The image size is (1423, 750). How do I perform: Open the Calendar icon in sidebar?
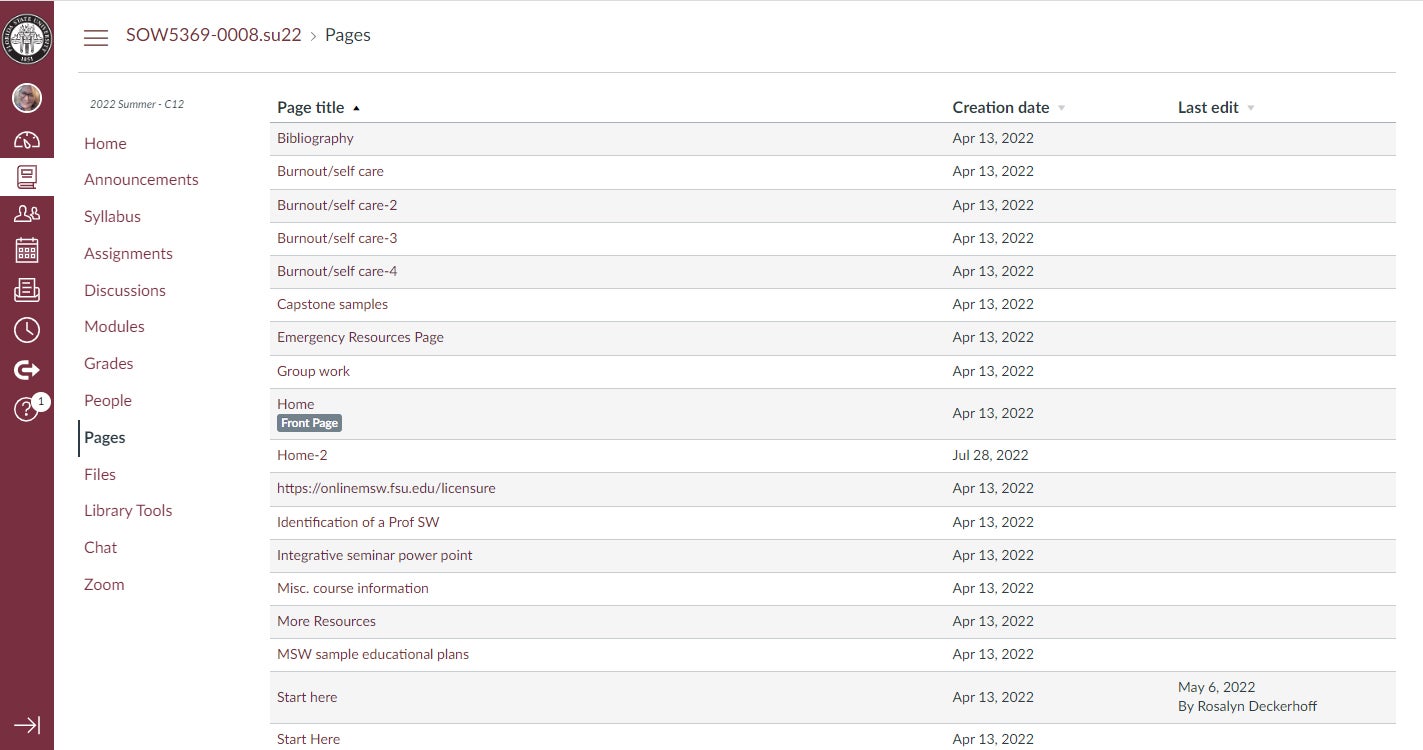pyautogui.click(x=27, y=250)
